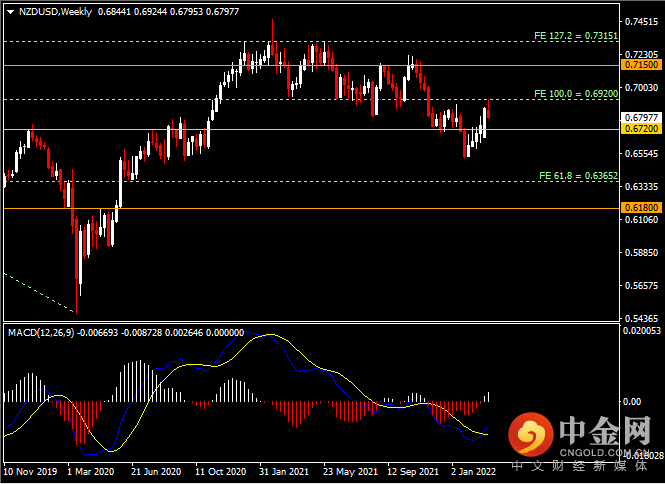665x484 pixels.
Task: Select the FE 127.2 = 0.73151 label
Action: click(x=576, y=36)
